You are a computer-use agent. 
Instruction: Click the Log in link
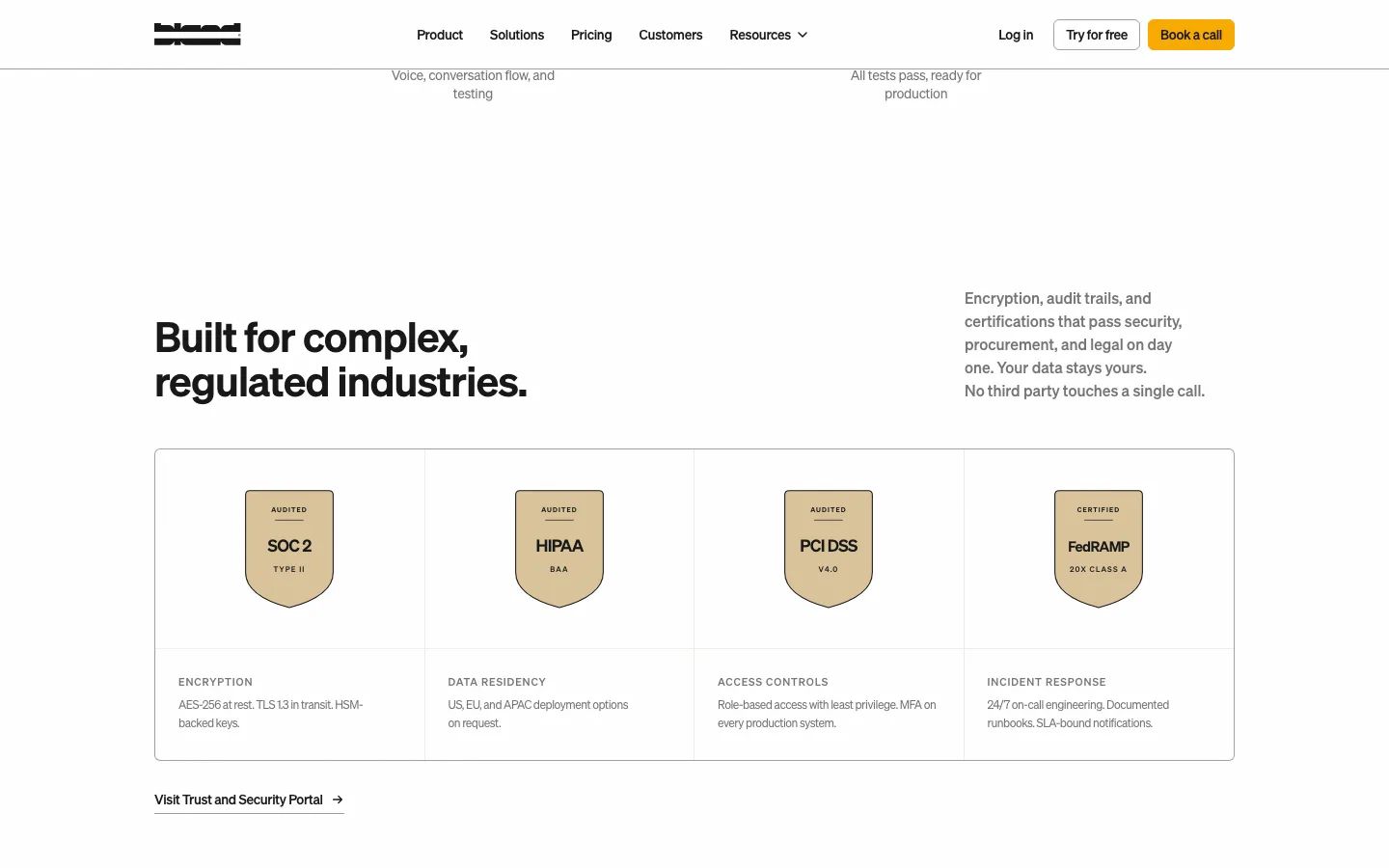pyautogui.click(x=1016, y=35)
